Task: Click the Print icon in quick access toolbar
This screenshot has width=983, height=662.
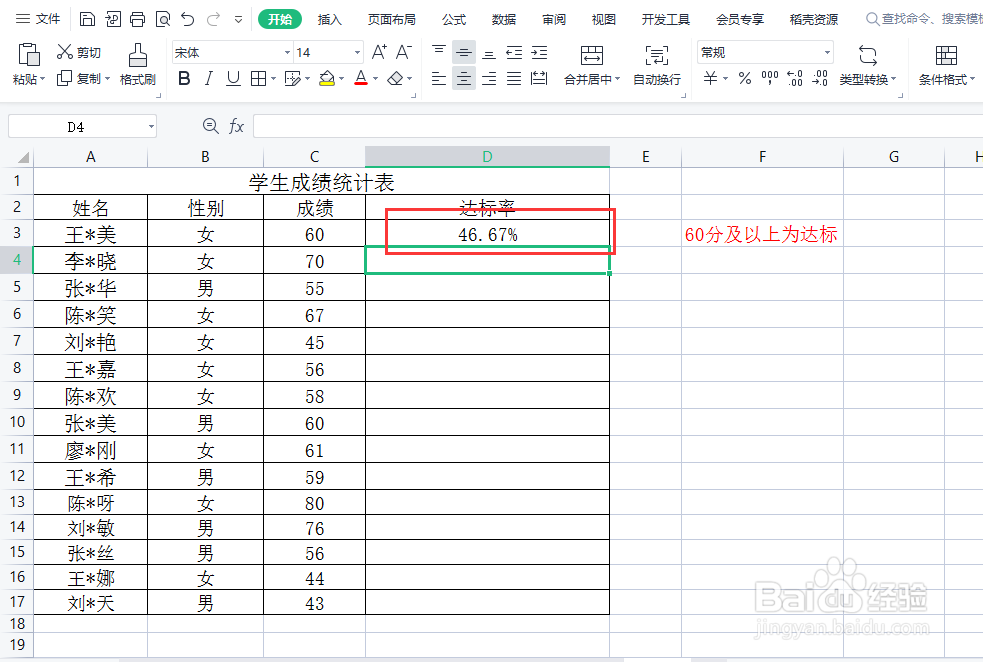Action: pyautogui.click(x=137, y=18)
